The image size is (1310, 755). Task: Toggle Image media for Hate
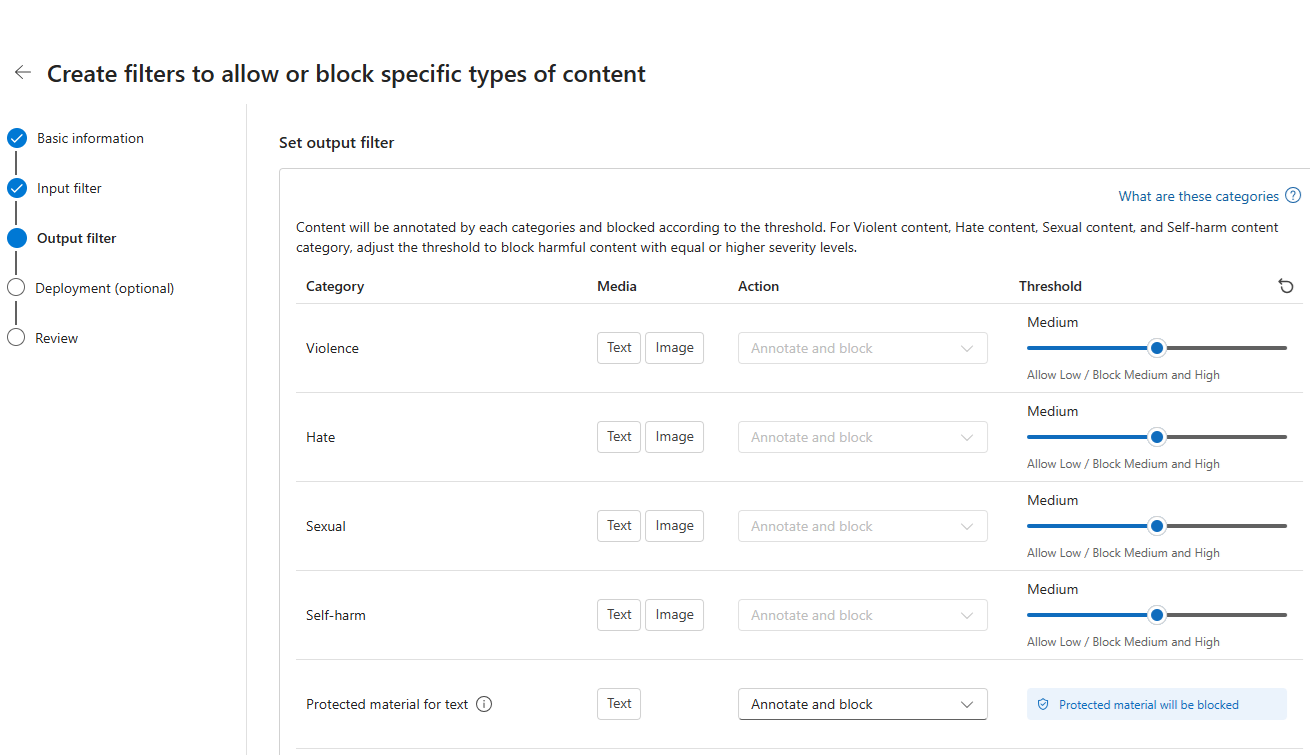[x=674, y=437]
